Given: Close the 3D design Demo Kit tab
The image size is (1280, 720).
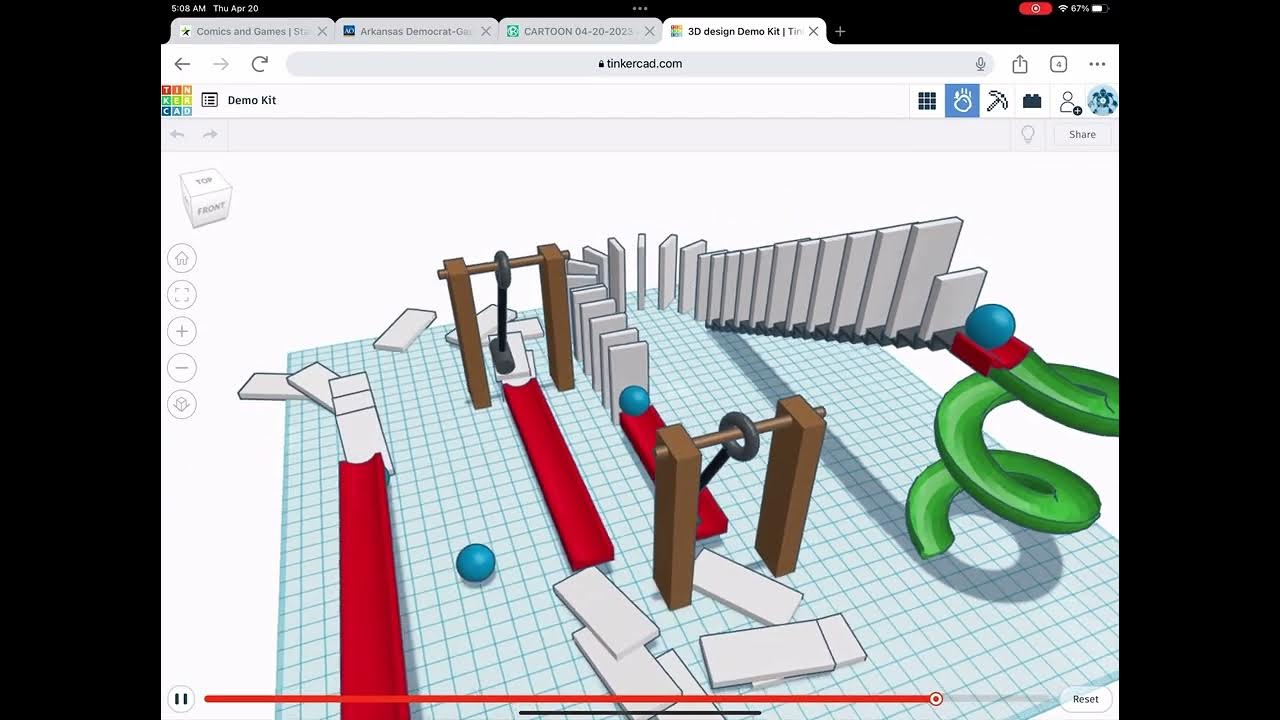Looking at the screenshot, I should coord(813,31).
